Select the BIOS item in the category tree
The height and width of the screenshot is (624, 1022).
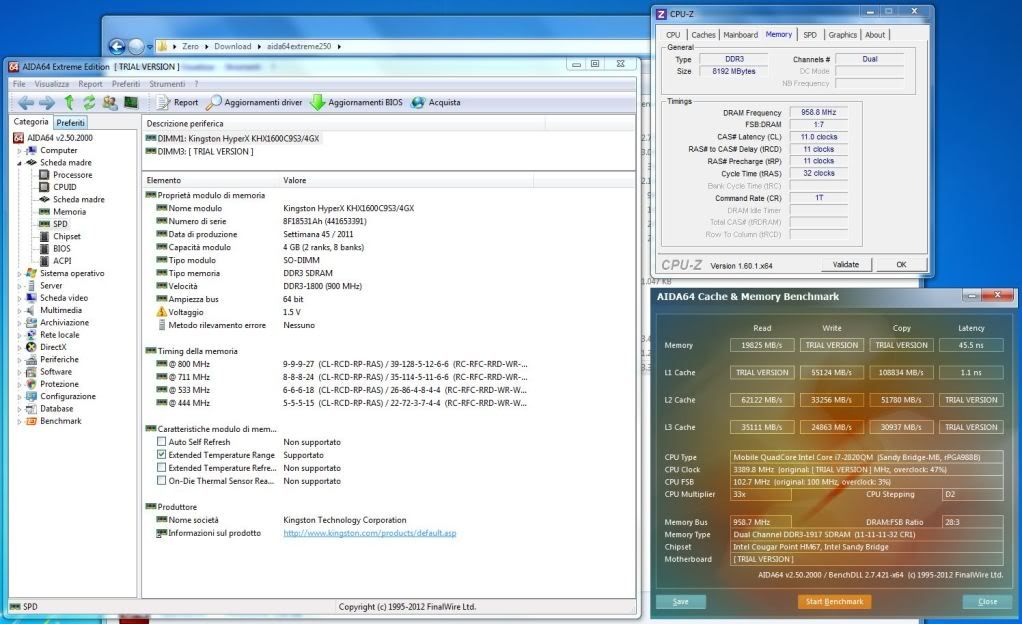[61, 248]
